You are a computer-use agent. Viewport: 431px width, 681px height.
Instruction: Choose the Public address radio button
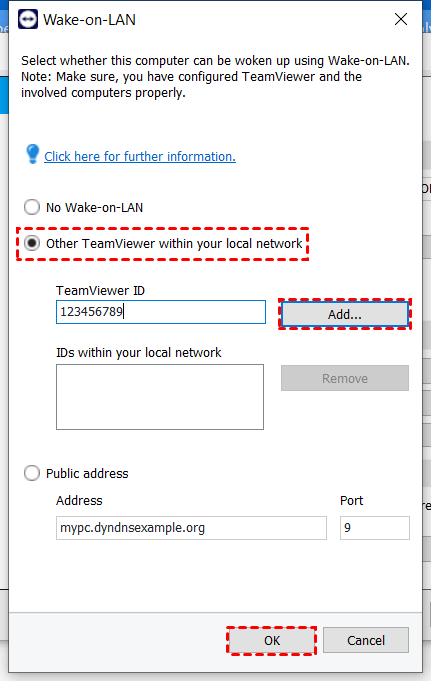32,473
